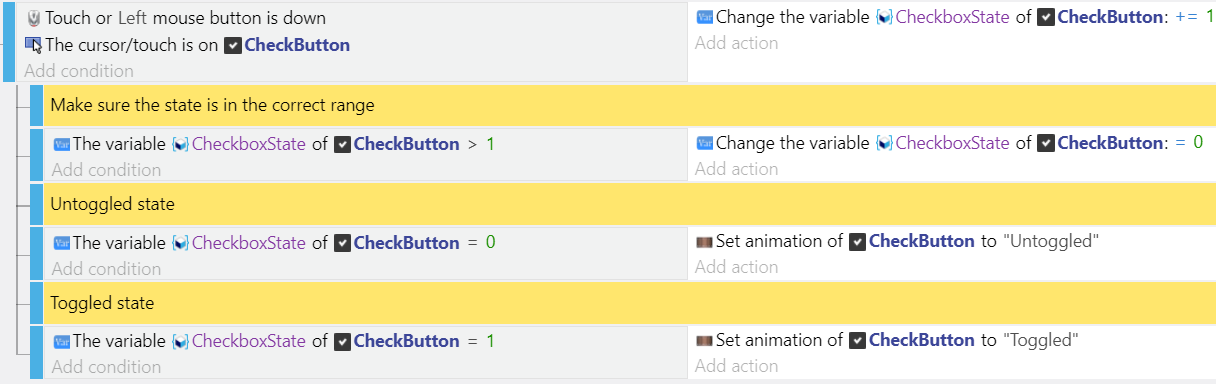Select the "Make sure the state is in the correct range" comment
The height and width of the screenshot is (384, 1216).
click(x=629, y=105)
